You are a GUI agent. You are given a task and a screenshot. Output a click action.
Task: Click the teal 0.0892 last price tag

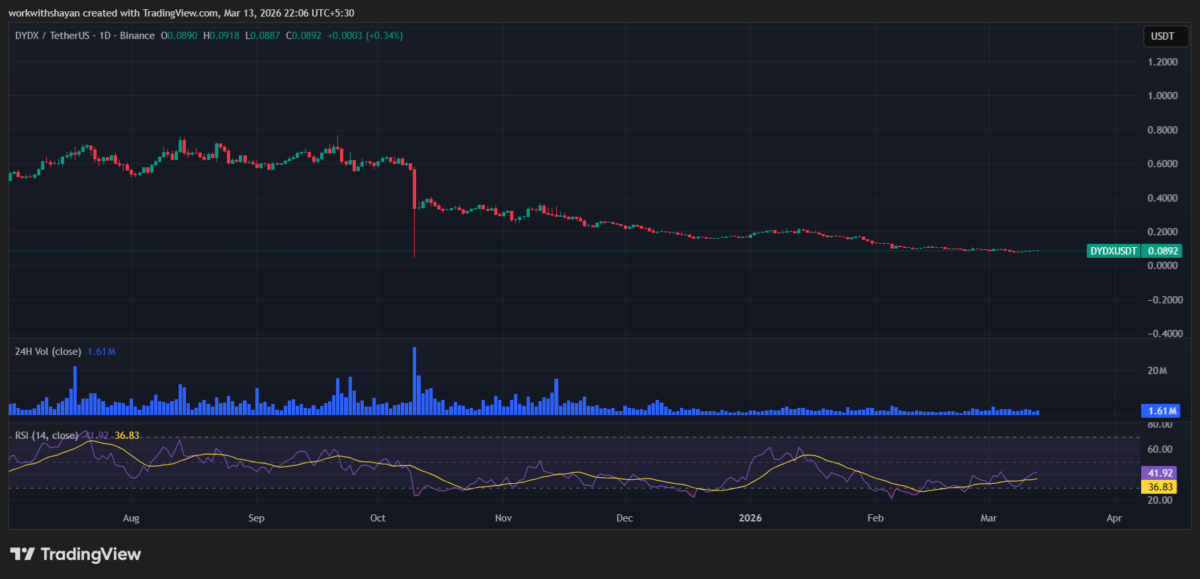pos(1163,251)
